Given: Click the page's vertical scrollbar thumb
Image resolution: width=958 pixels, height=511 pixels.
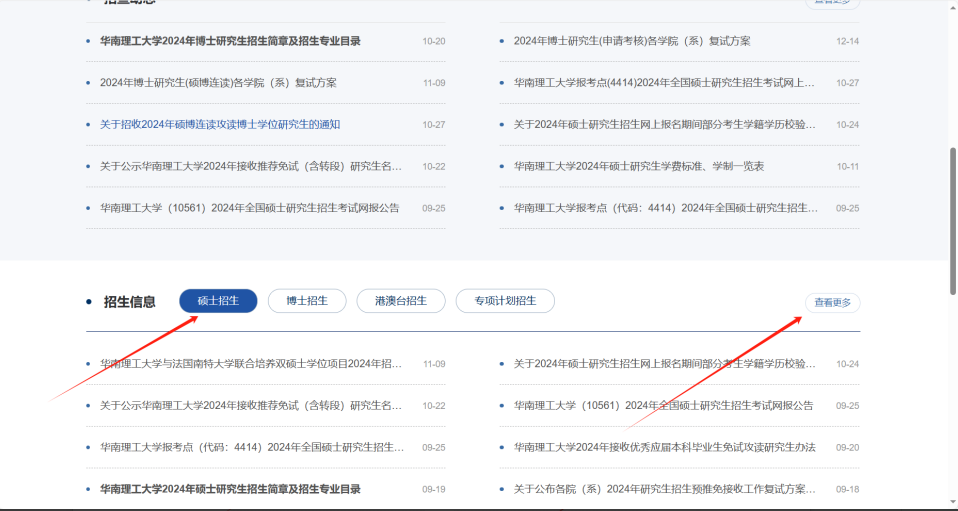Looking at the screenshot, I should [x=953, y=220].
